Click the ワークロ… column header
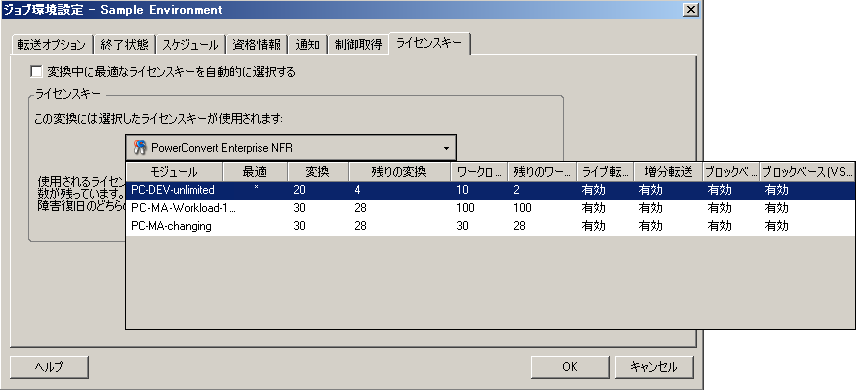The image size is (856, 390). (479, 172)
